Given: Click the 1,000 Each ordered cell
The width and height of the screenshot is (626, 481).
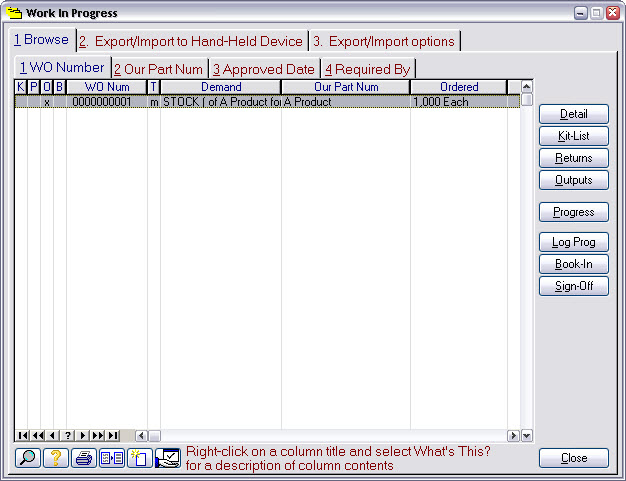Looking at the screenshot, I should point(459,102).
